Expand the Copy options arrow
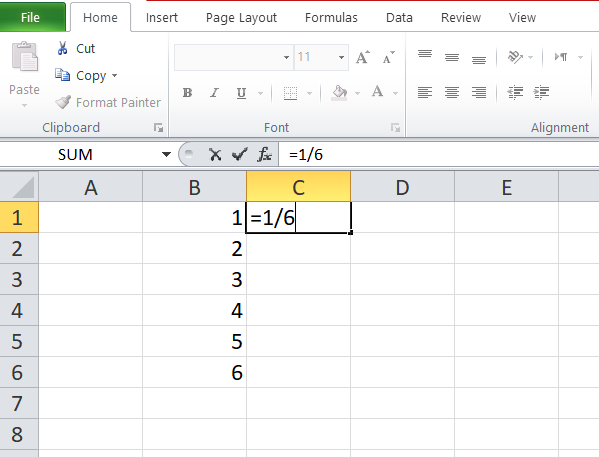Image resolution: width=599 pixels, height=457 pixels. click(x=115, y=76)
